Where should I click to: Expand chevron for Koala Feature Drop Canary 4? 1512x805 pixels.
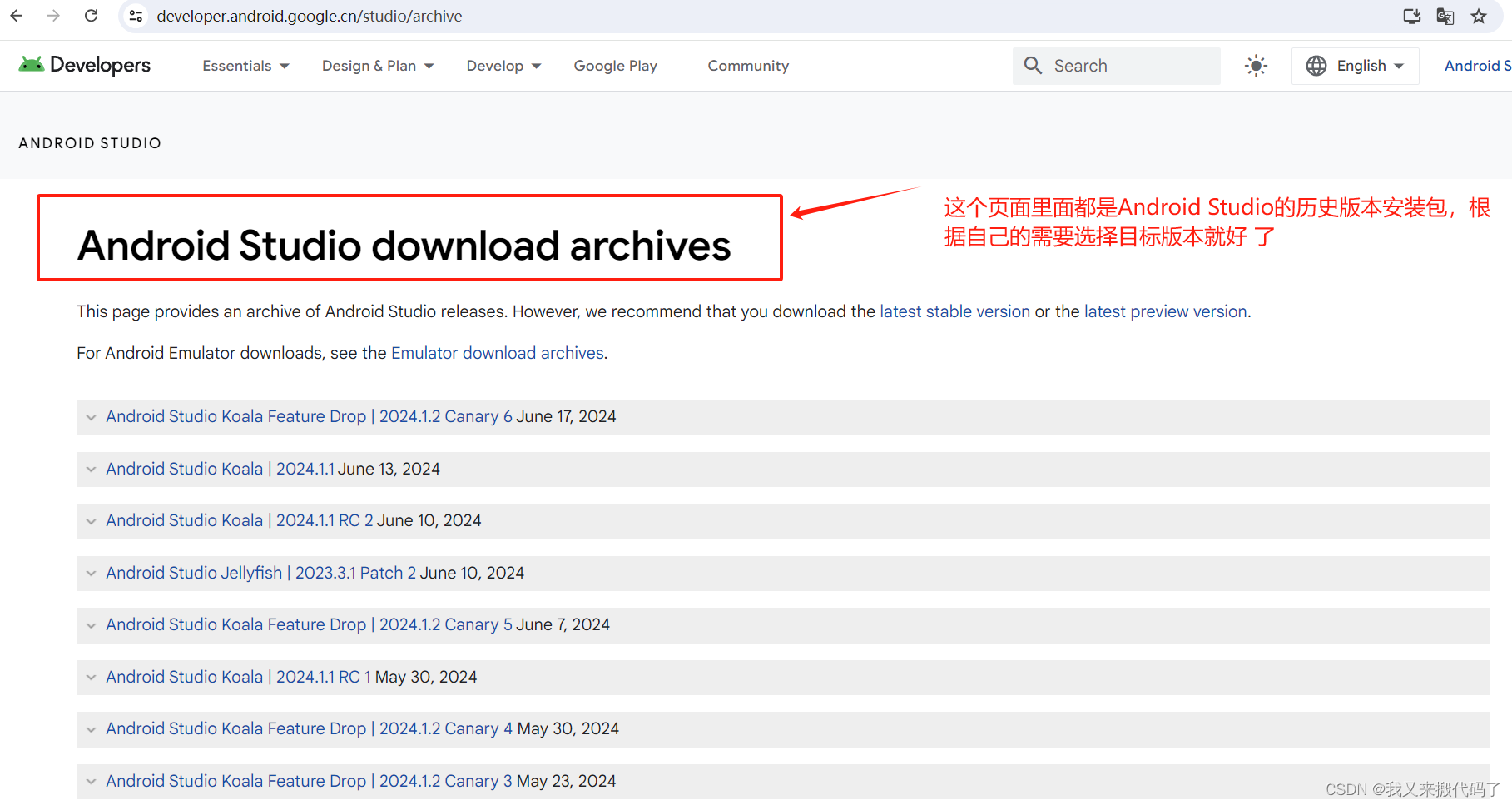tap(91, 729)
